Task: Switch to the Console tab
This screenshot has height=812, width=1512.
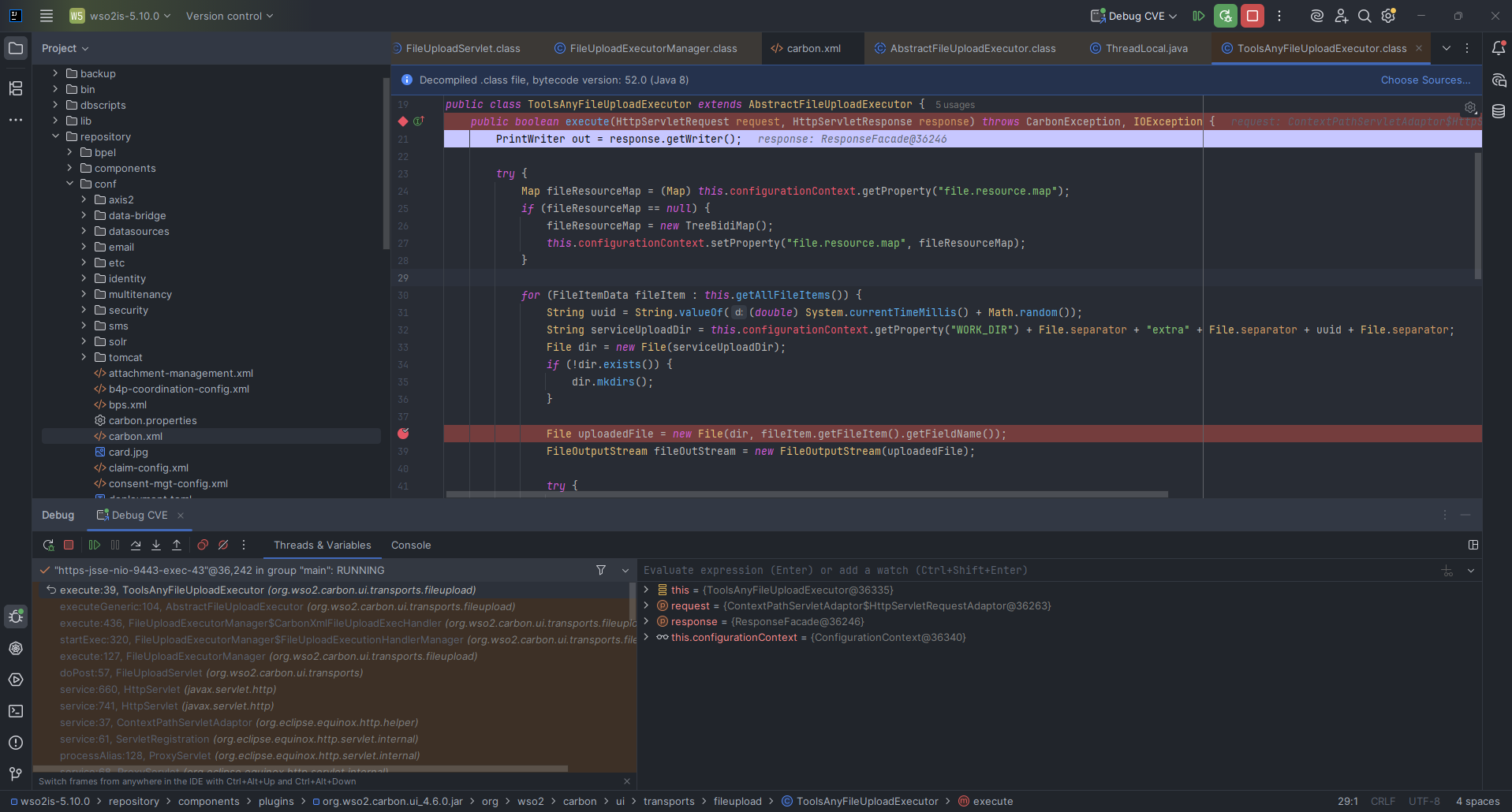Action: pos(410,545)
